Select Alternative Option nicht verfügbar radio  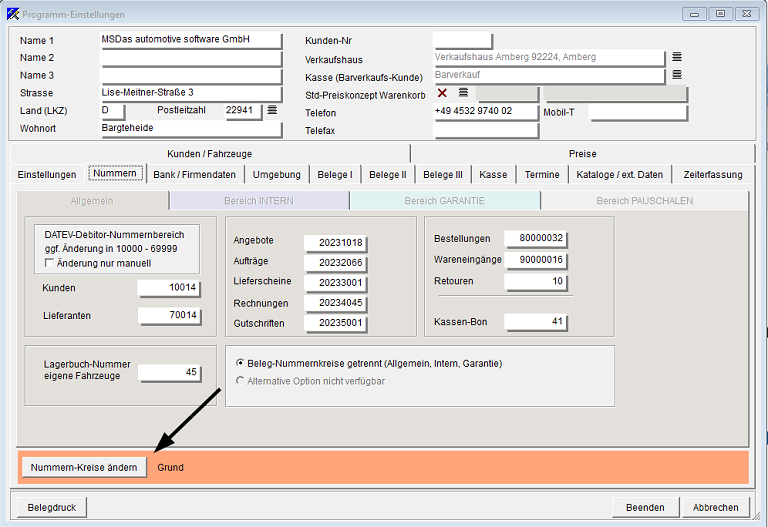point(240,381)
